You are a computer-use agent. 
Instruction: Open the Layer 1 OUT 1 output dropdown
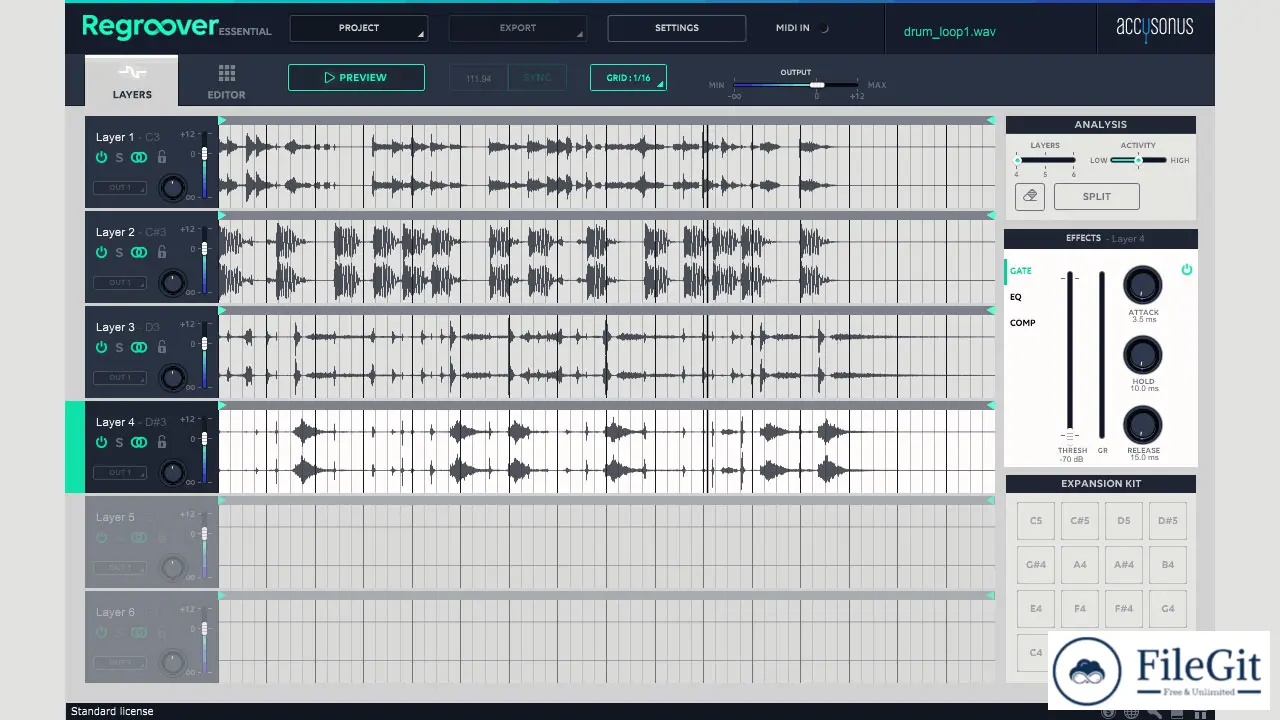point(120,187)
